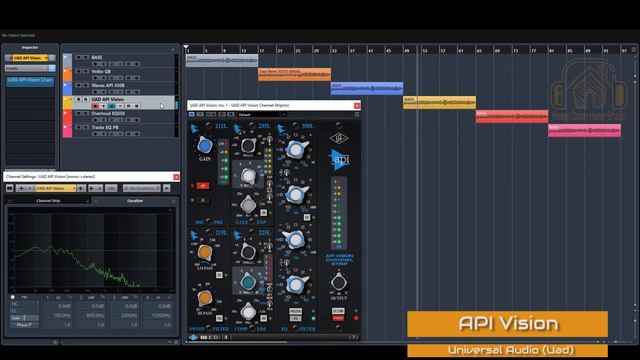The image size is (640, 360).
Task: Click the top 550L EQ band knob
Action: [x=296, y=149]
